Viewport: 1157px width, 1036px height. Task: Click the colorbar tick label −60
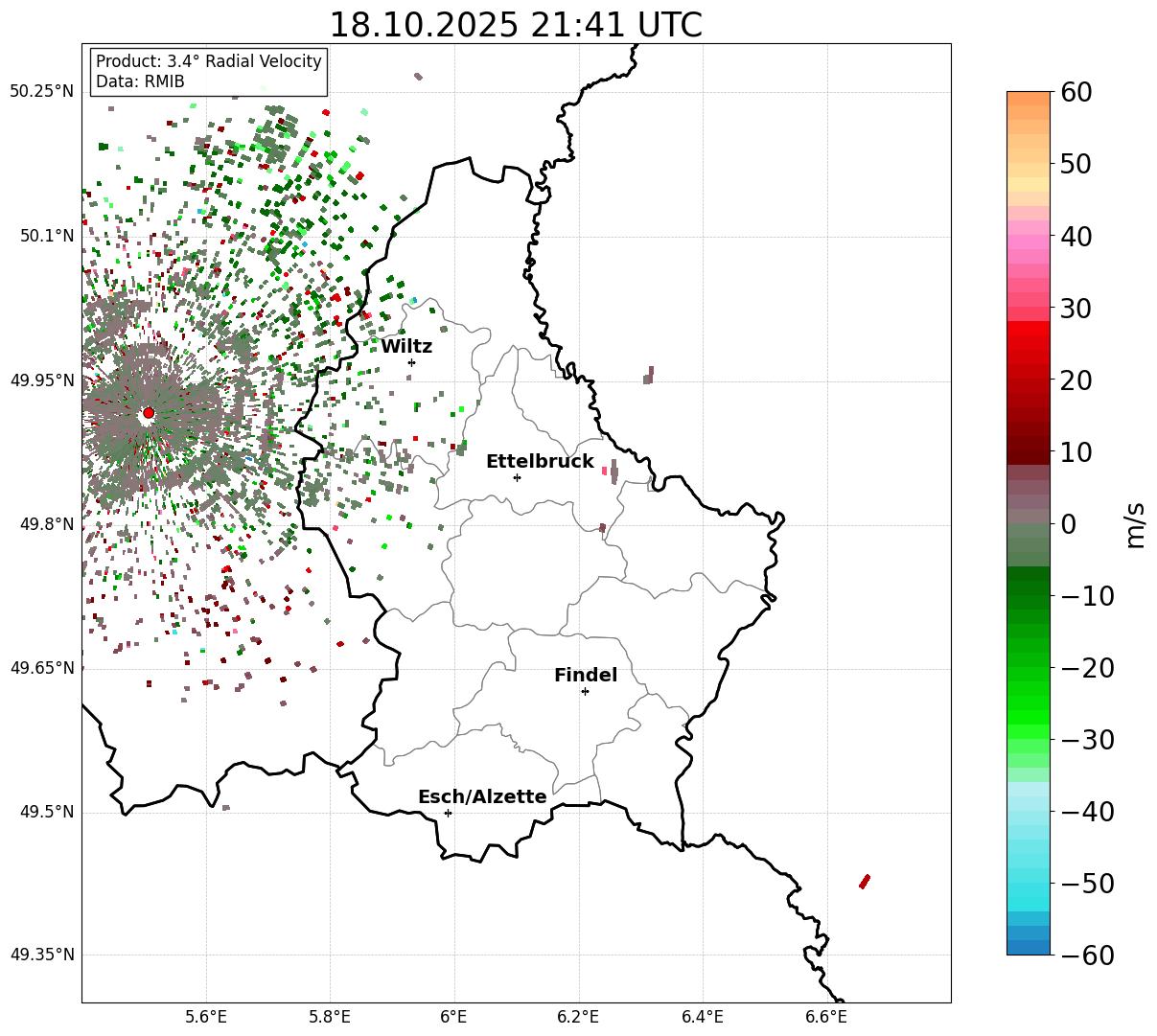(x=1088, y=955)
